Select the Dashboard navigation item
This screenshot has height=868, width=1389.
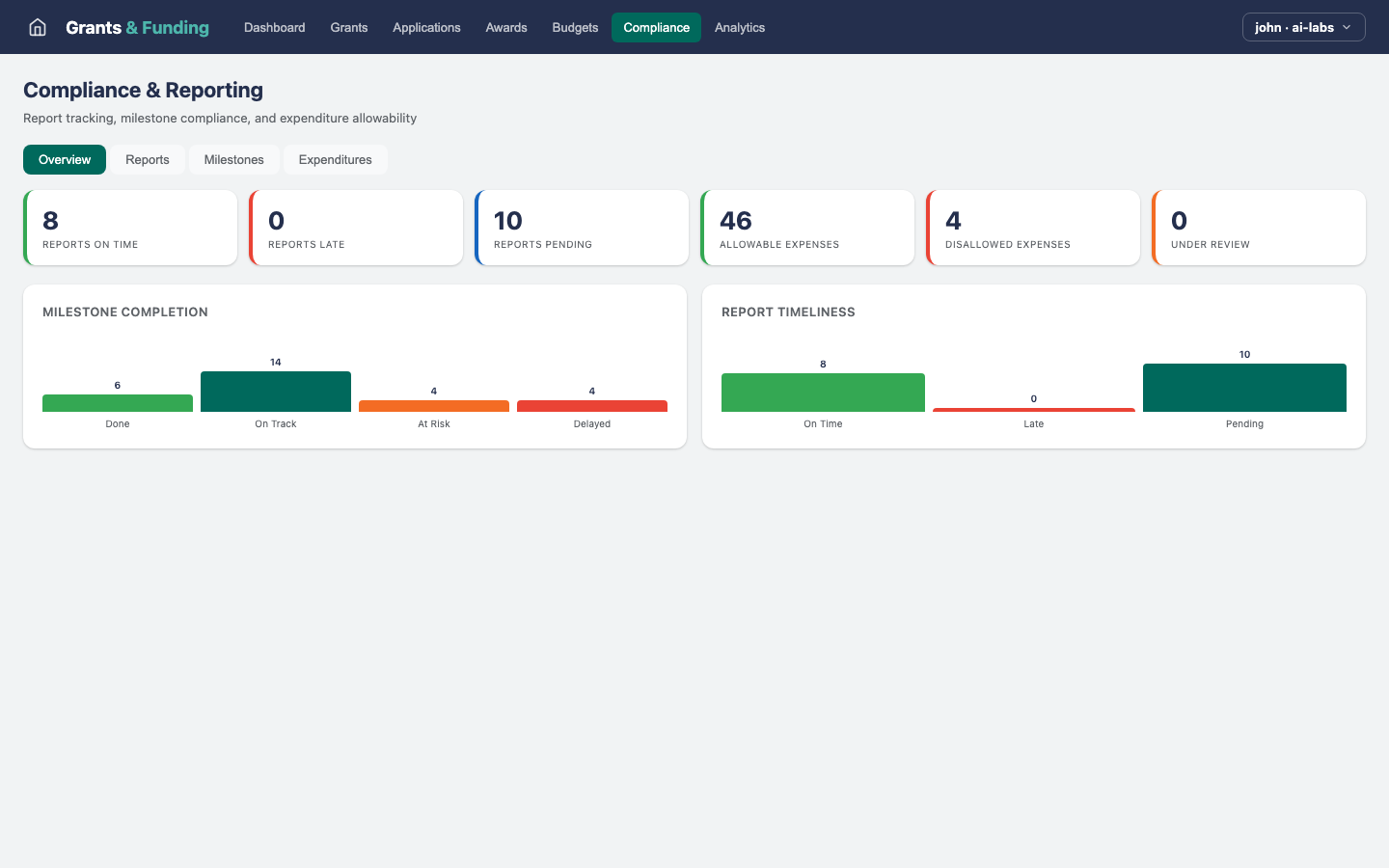coord(274,27)
